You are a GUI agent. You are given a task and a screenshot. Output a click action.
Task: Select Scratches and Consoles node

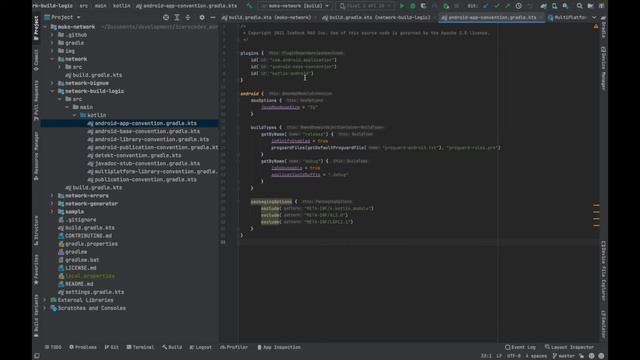(88, 309)
